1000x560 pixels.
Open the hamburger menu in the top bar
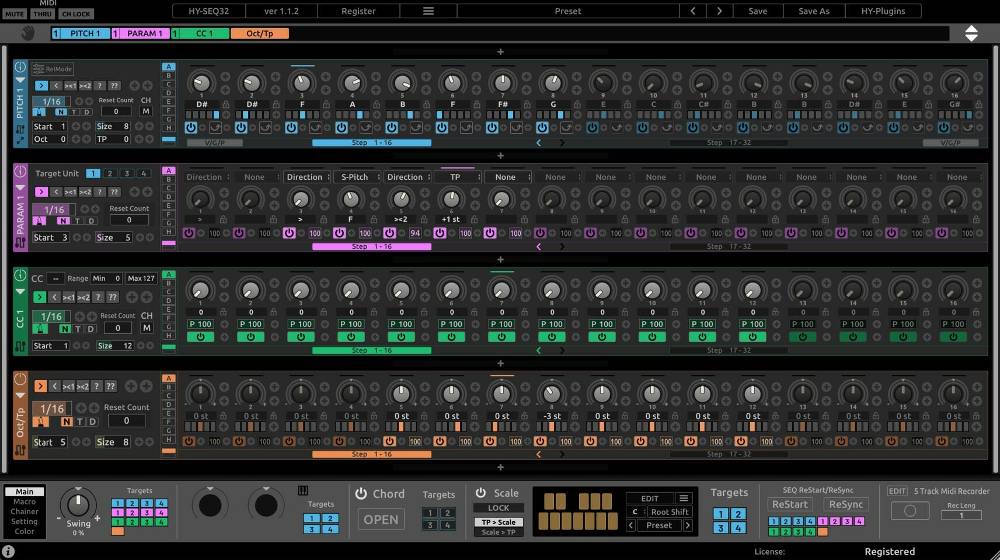(x=428, y=11)
